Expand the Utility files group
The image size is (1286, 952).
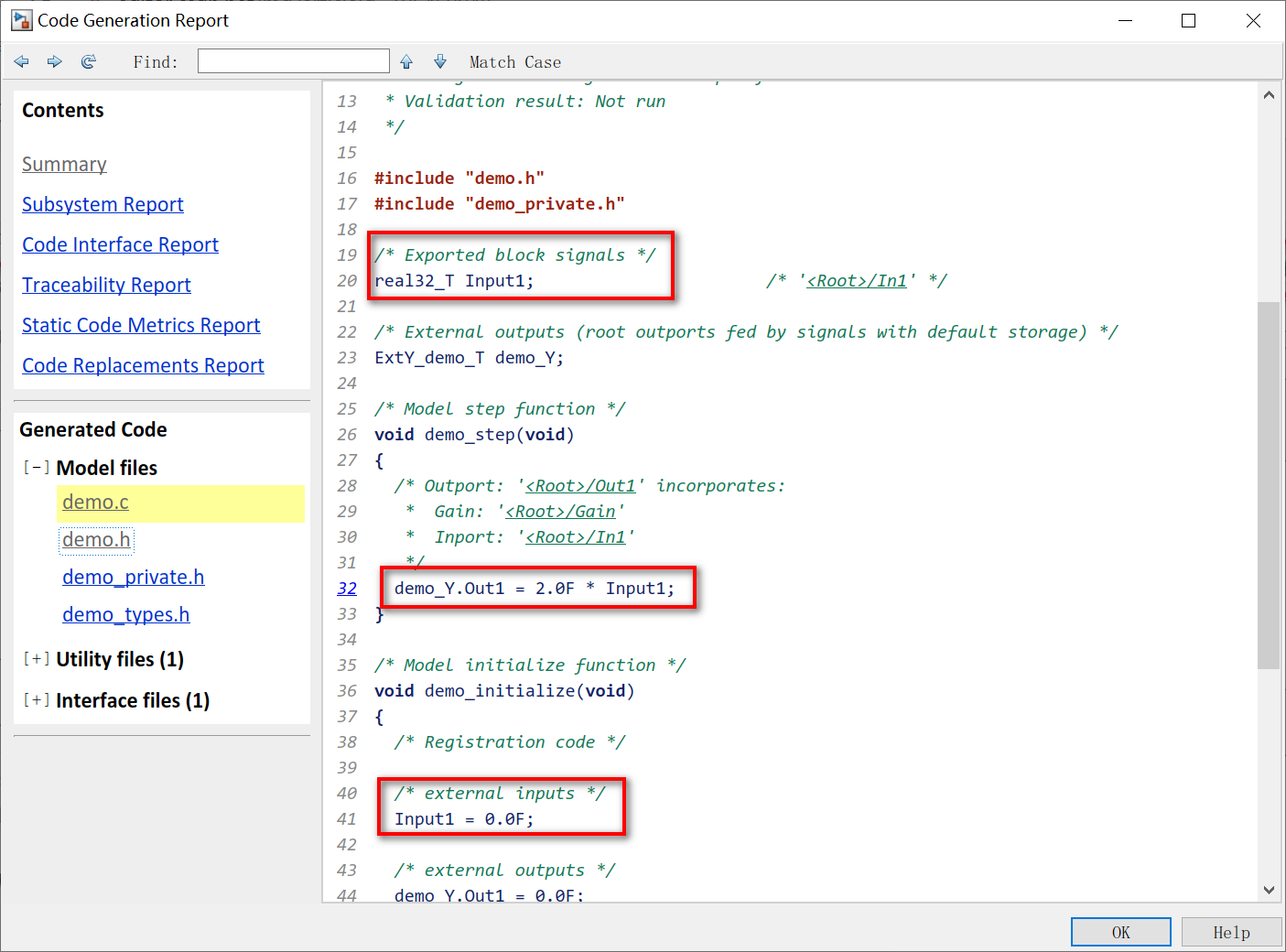tap(37, 659)
